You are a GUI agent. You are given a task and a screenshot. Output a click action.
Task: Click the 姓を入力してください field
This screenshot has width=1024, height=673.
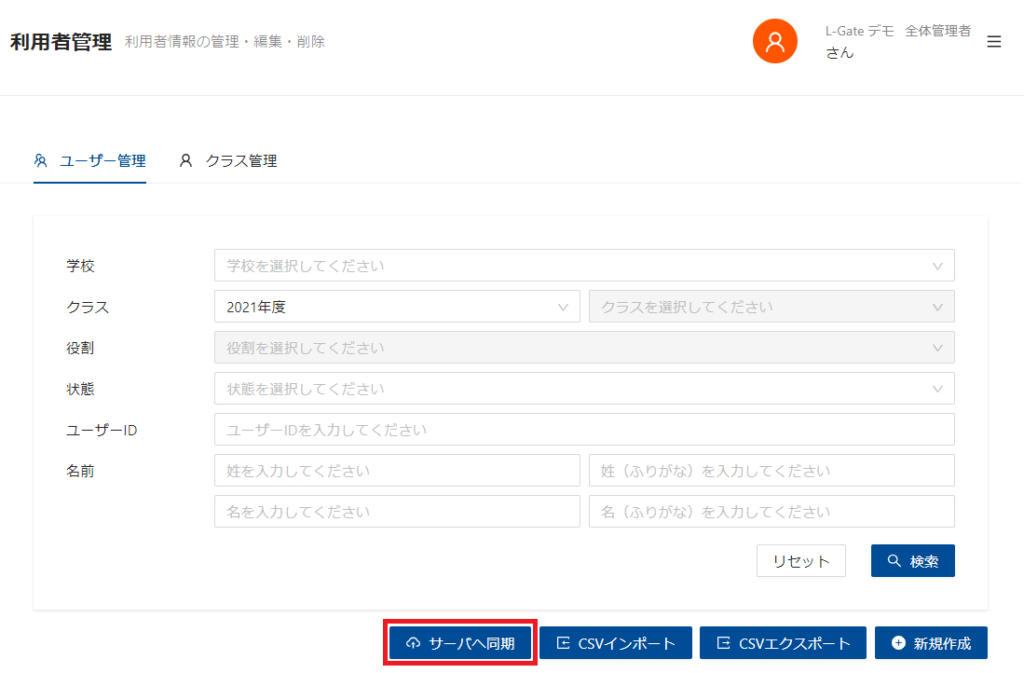397,470
